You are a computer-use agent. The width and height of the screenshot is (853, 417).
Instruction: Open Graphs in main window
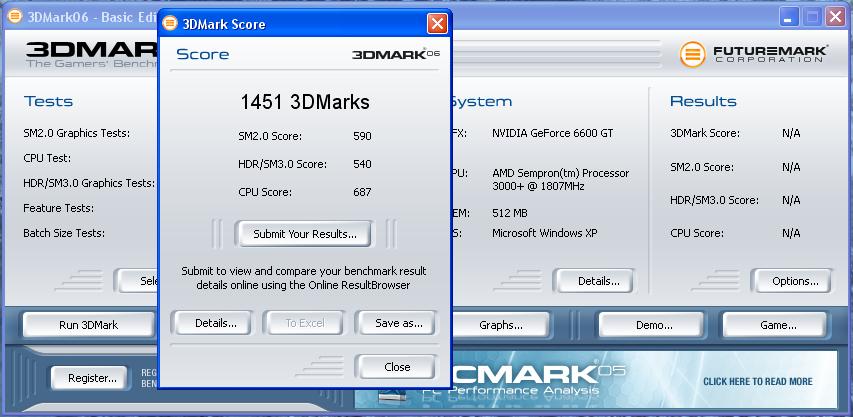pos(500,325)
